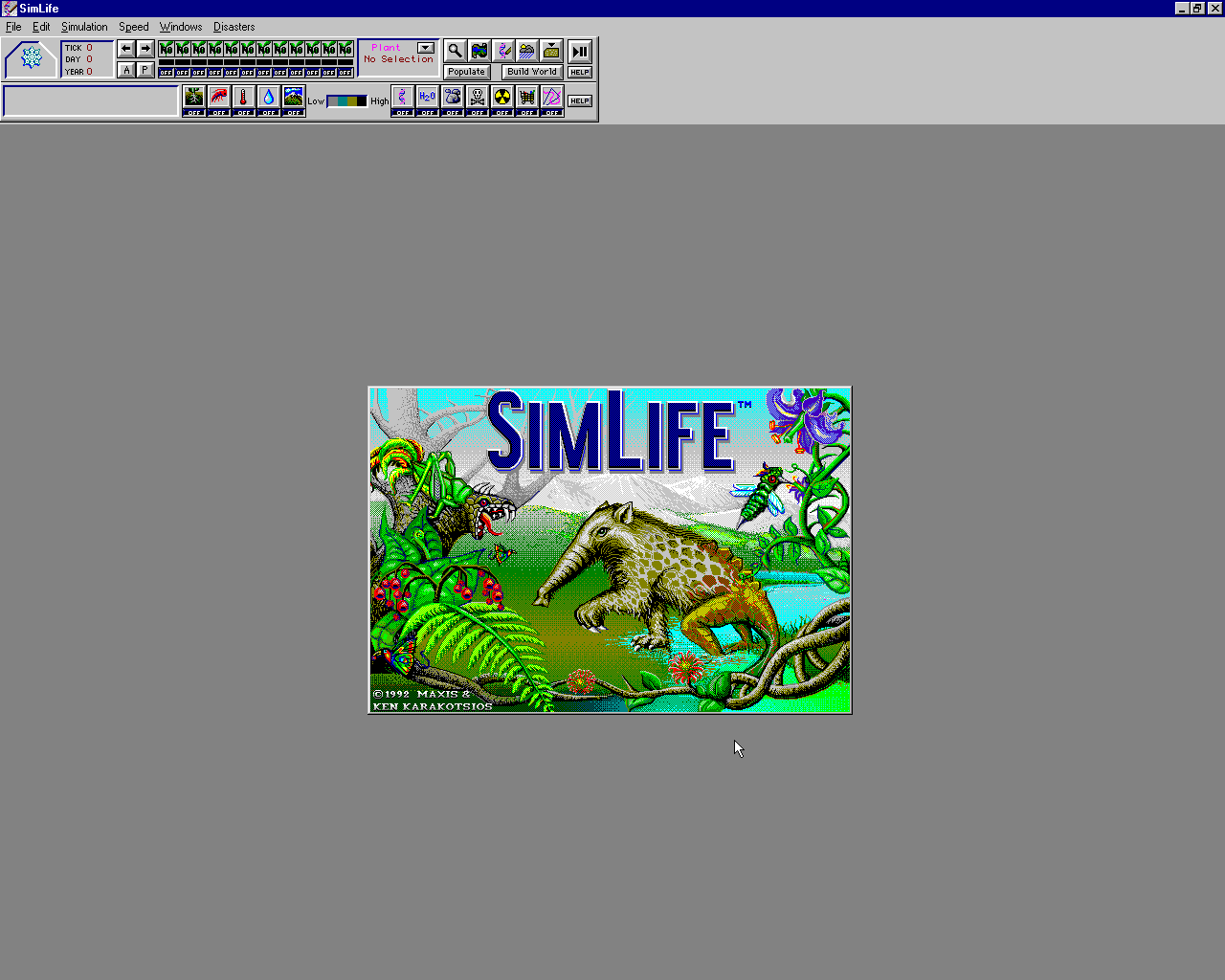
Task: Click the rocks icon
Action: point(453,98)
